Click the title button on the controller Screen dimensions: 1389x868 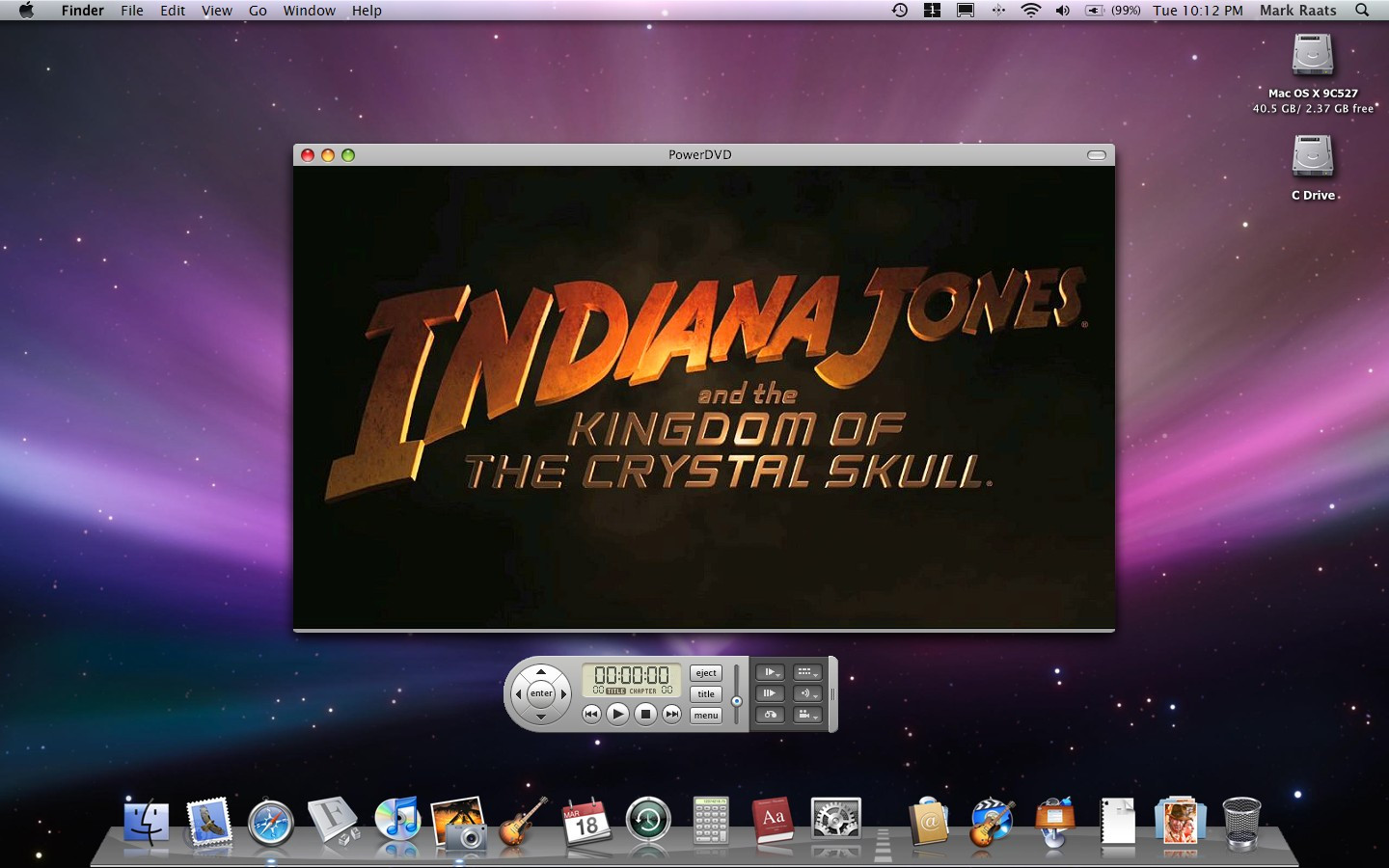706,694
